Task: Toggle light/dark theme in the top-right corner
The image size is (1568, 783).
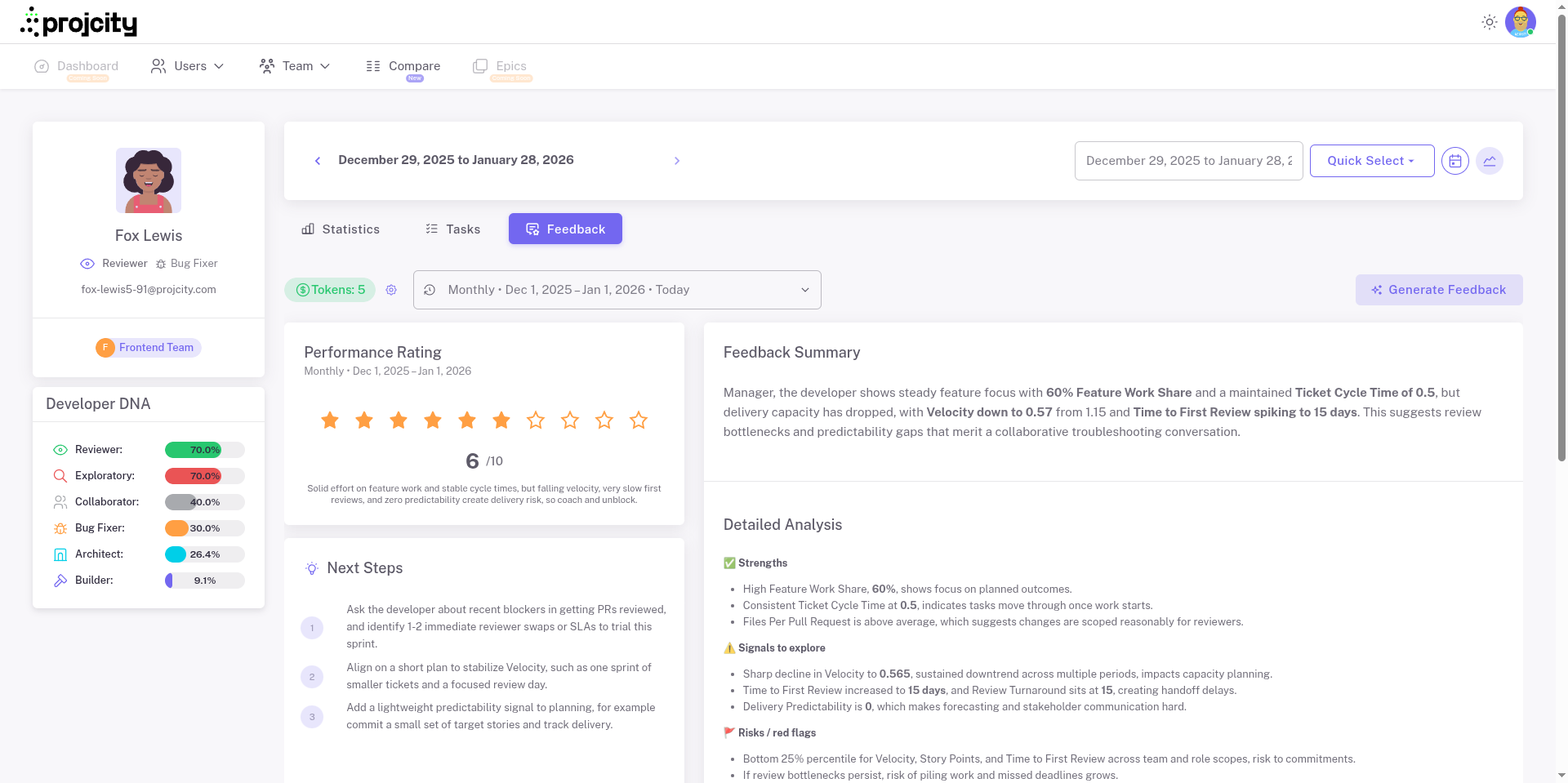Action: (1489, 22)
